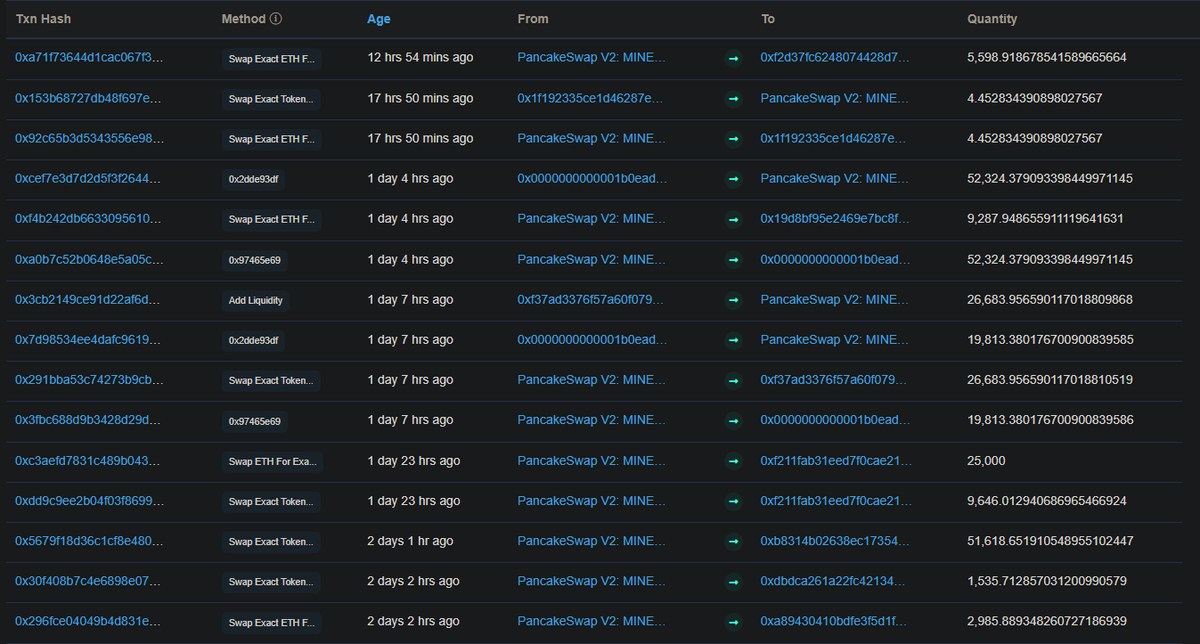1200x644 pixels.
Task: Click the Txn Hash column header
Action: click(x=43, y=19)
